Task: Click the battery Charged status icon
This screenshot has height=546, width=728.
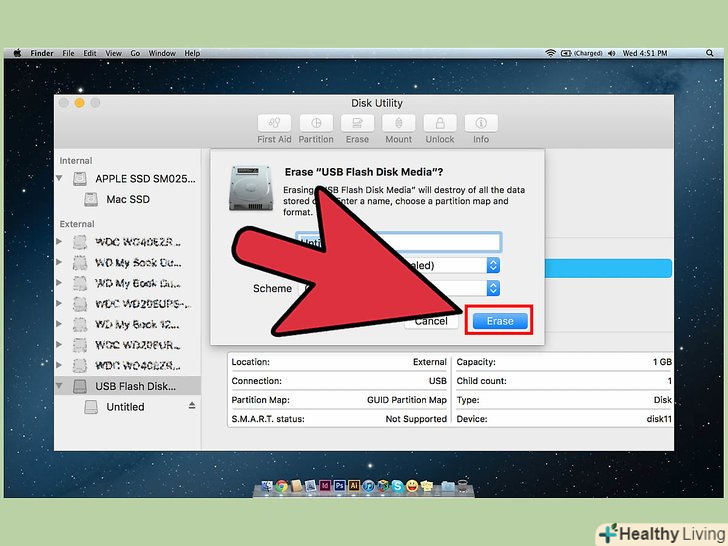Action: click(581, 53)
